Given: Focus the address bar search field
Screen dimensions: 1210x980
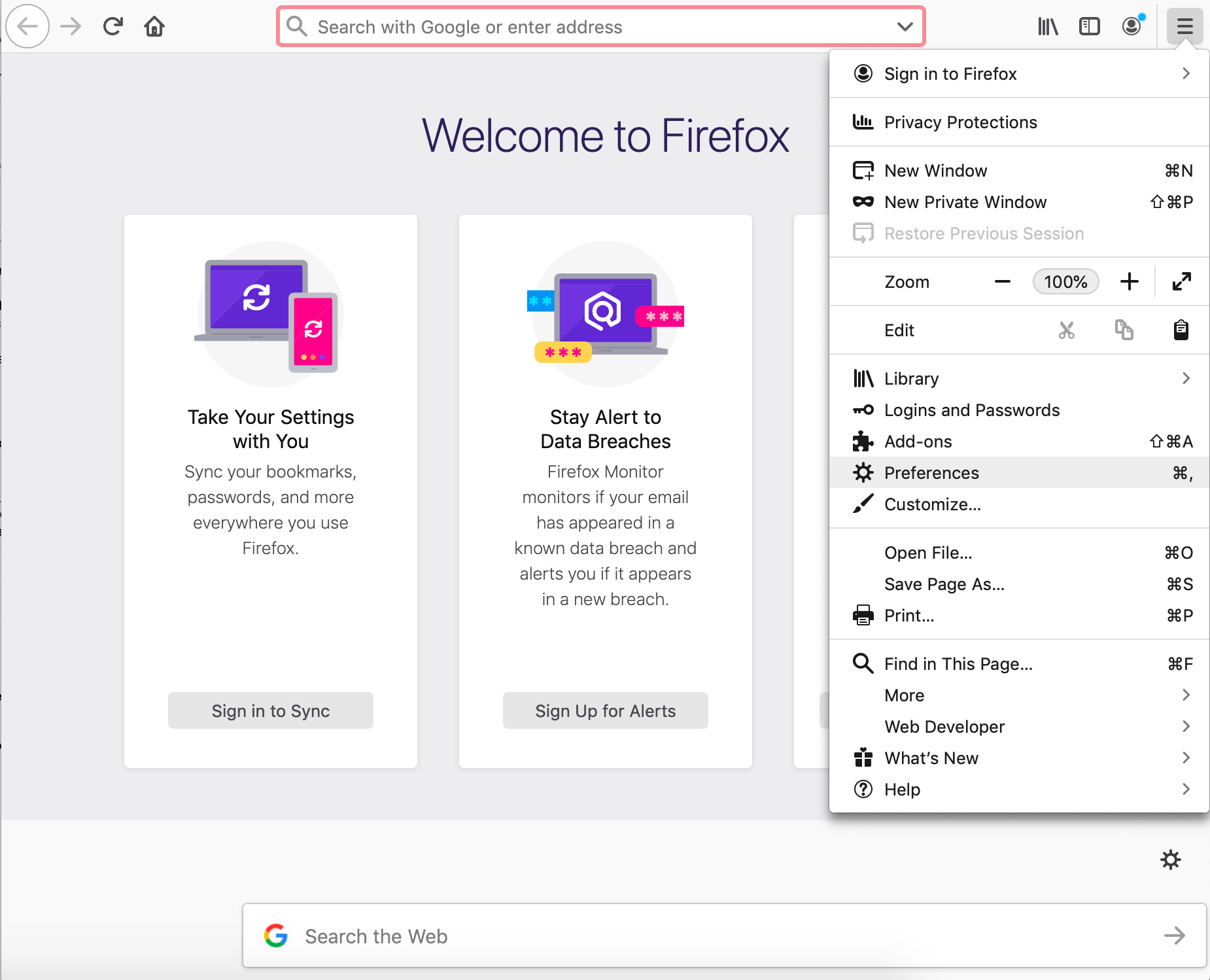Looking at the screenshot, I should click(601, 26).
